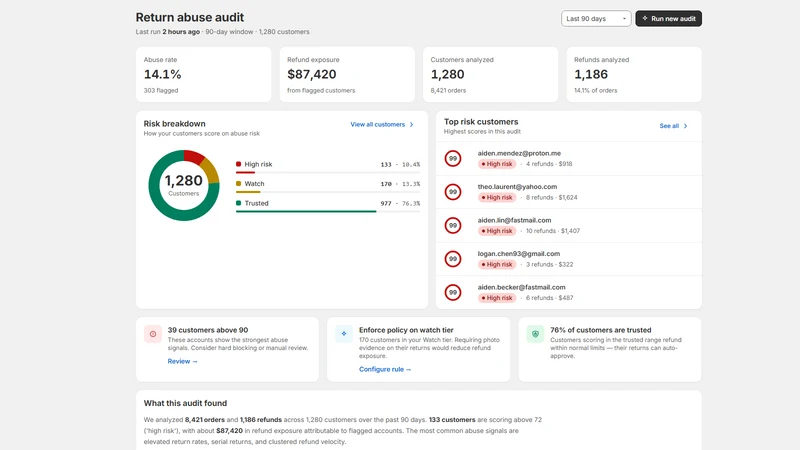Viewport: 800px width, 450px height.
Task: Click the green shield icon beside 76% of customers are trusted
Action: [x=535, y=334]
